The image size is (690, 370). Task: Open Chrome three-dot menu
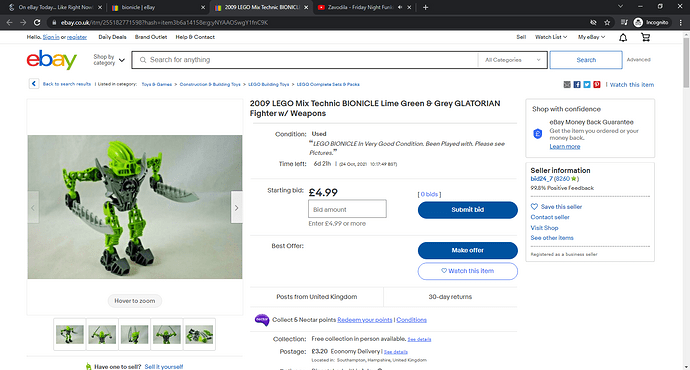point(681,22)
